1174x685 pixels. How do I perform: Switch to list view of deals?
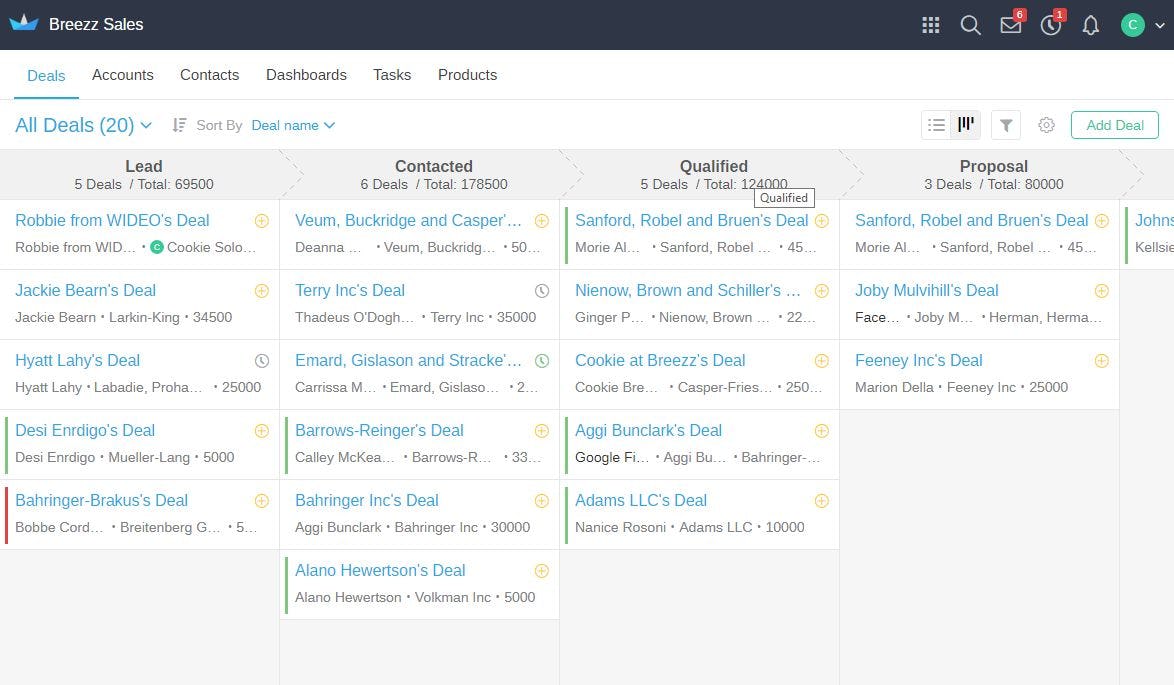coord(936,124)
